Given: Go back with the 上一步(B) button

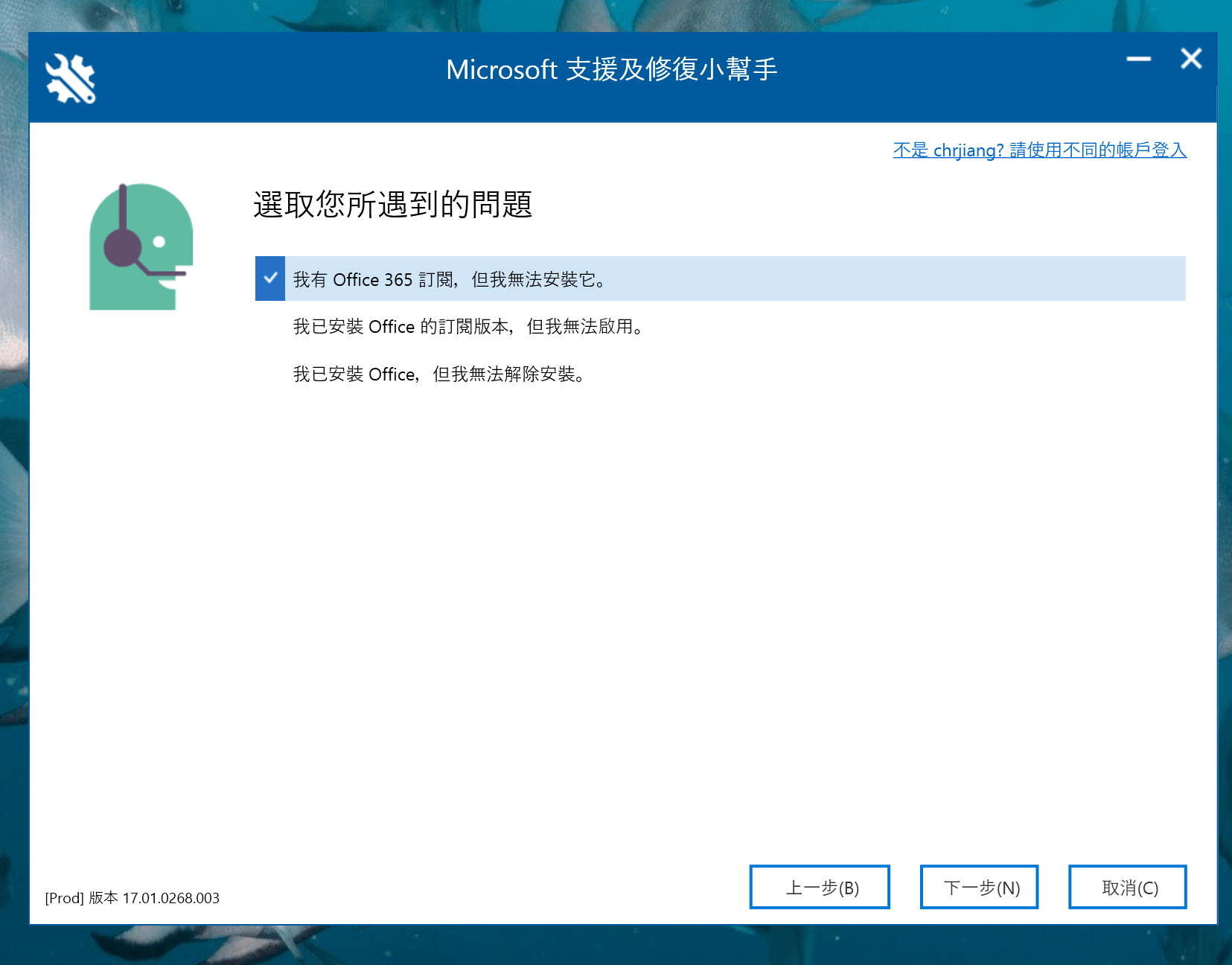Looking at the screenshot, I should point(820,887).
